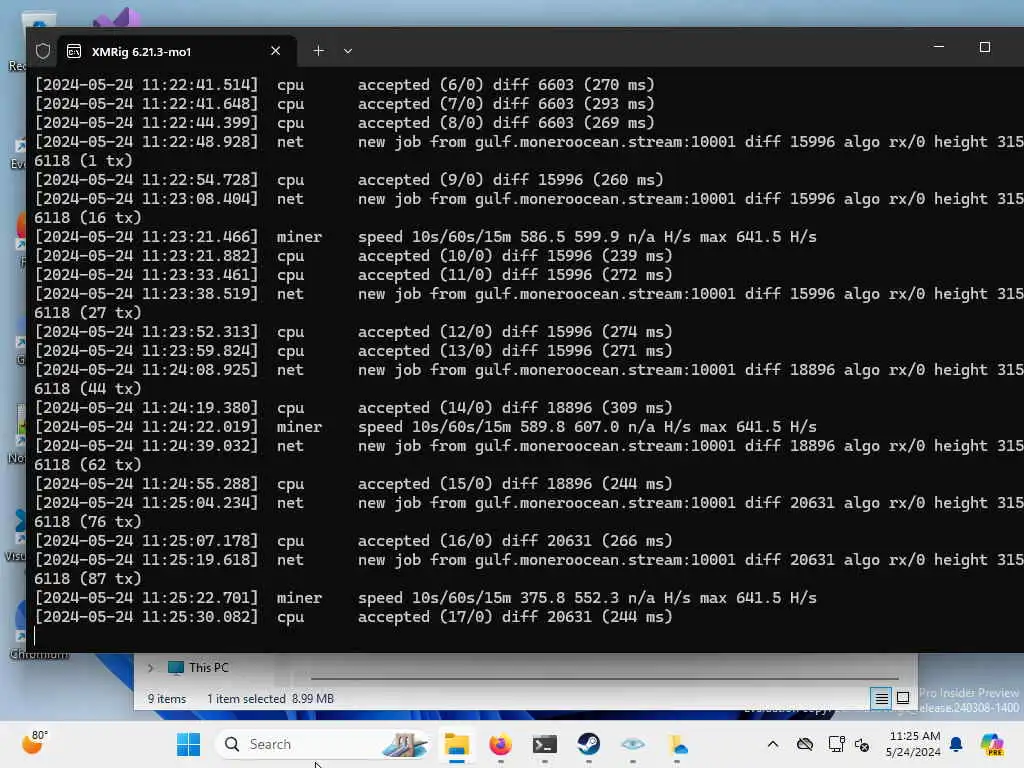1024x768 pixels.
Task: Switch to Windows Terminal on the taskbar
Action: click(x=545, y=744)
